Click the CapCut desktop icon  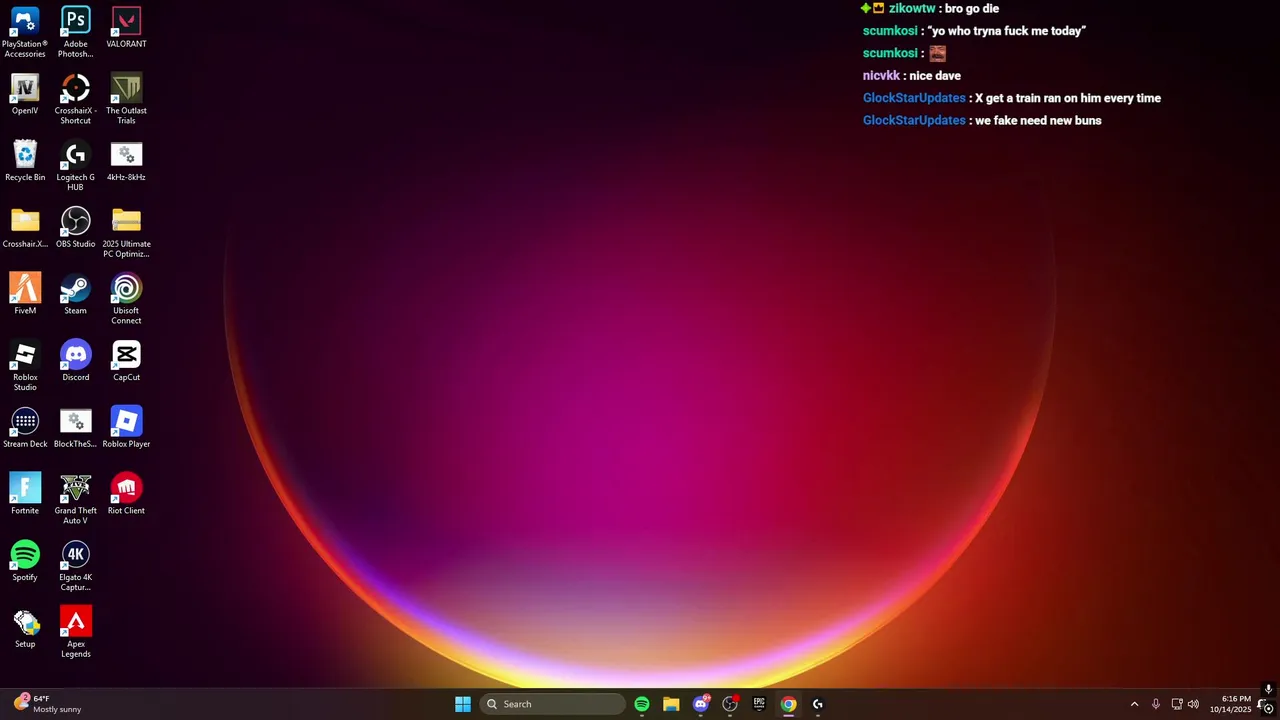point(126,361)
